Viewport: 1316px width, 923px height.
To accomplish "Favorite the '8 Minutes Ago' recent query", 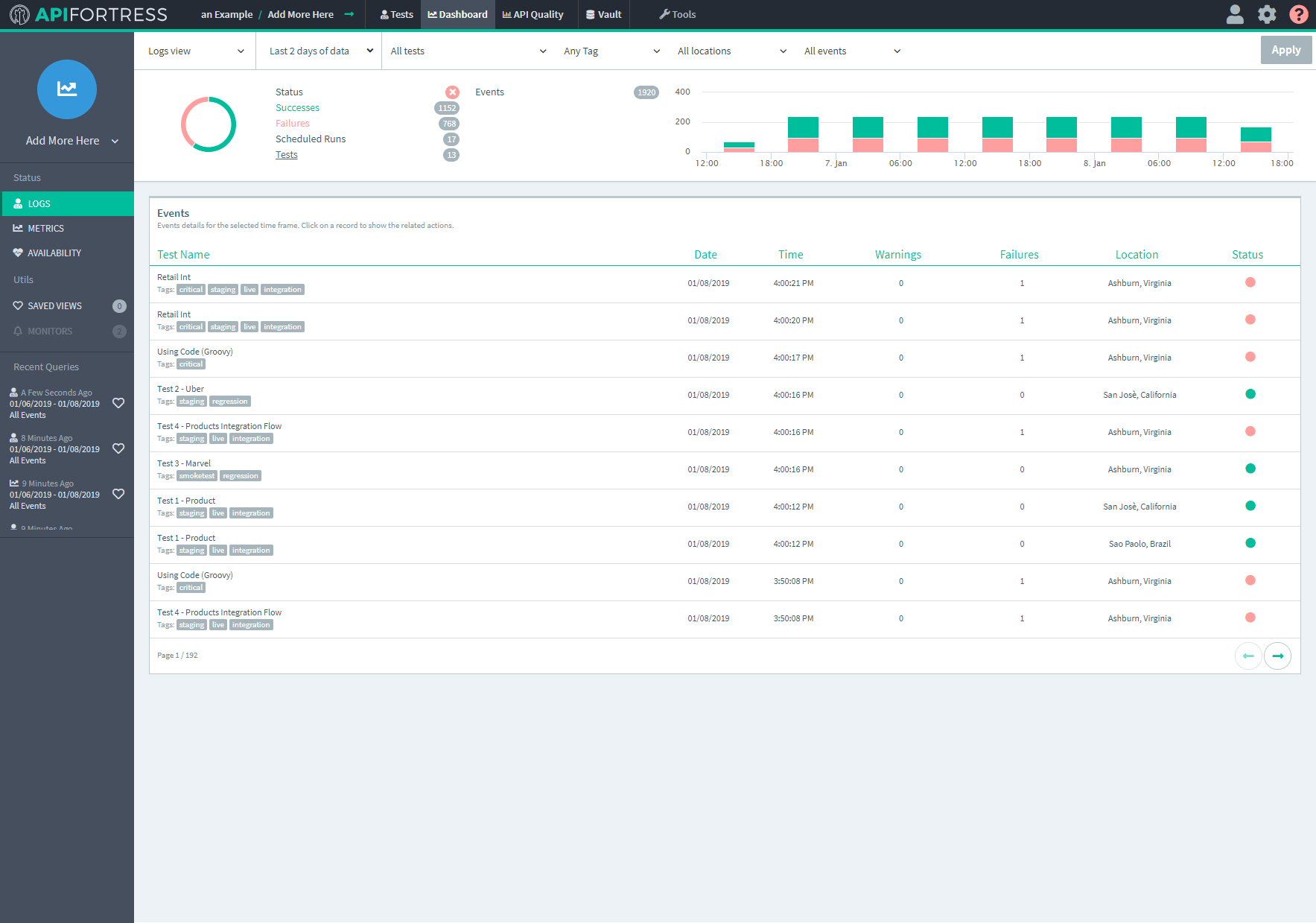I will [118, 448].
